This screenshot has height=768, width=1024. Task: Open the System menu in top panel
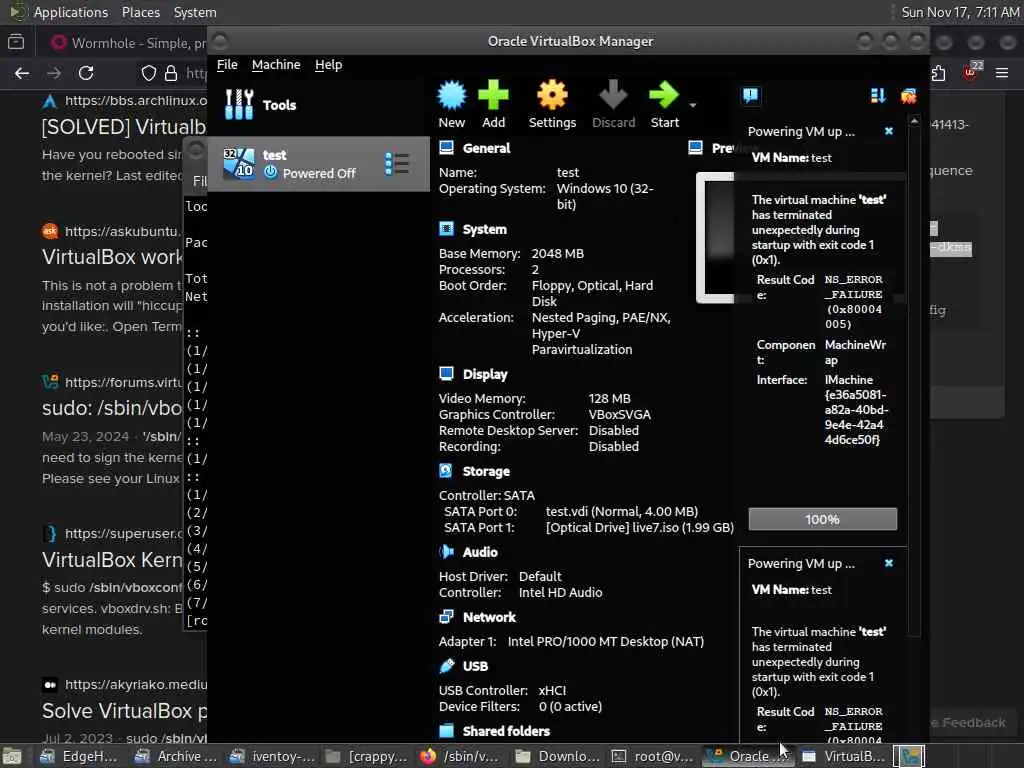tap(195, 12)
